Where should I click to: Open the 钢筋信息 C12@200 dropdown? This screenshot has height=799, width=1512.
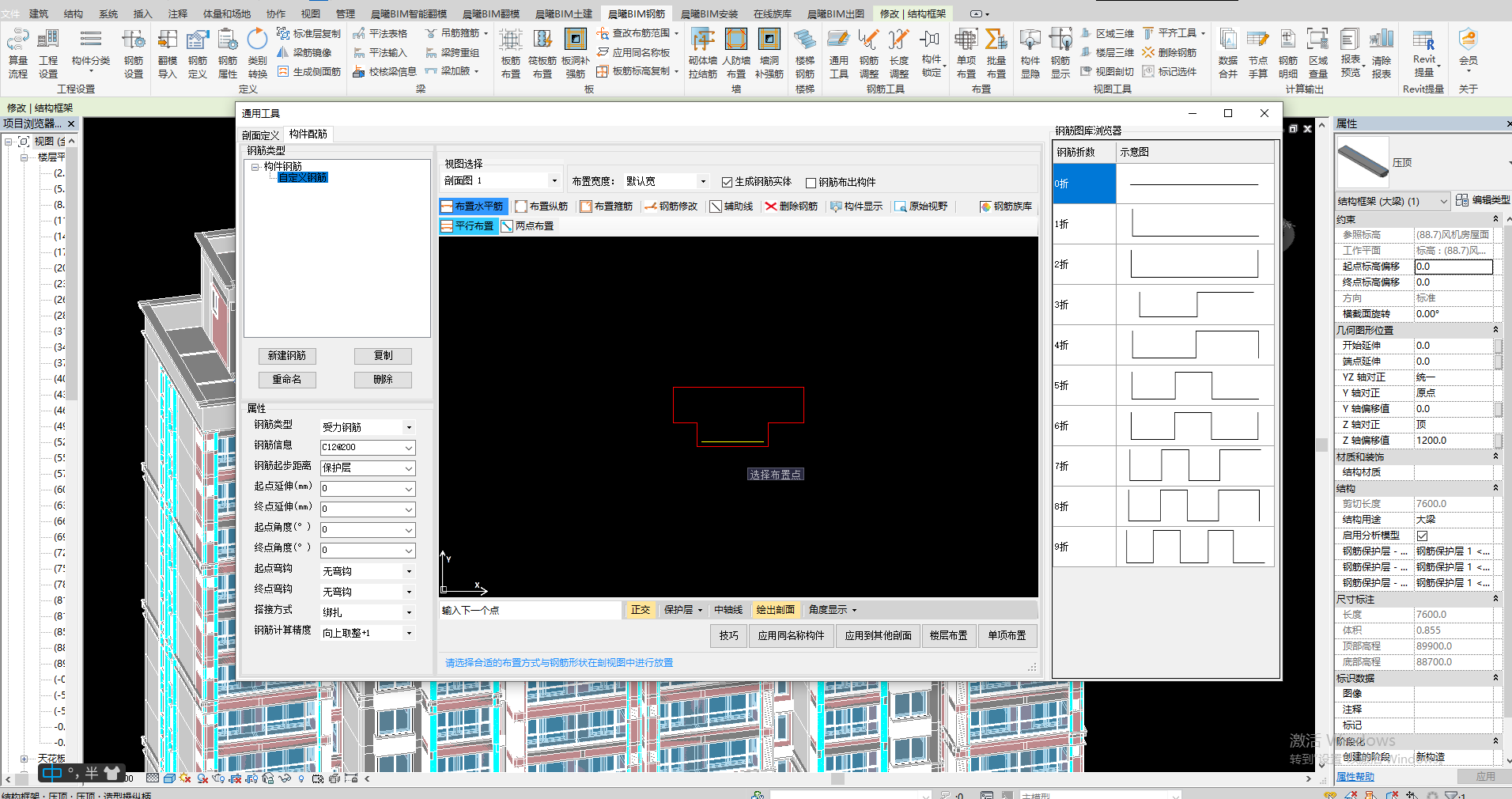tap(409, 448)
